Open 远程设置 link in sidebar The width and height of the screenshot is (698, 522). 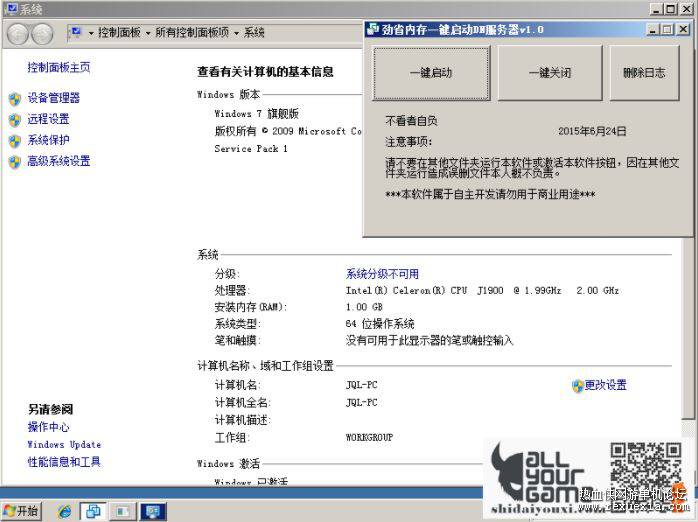click(x=49, y=119)
